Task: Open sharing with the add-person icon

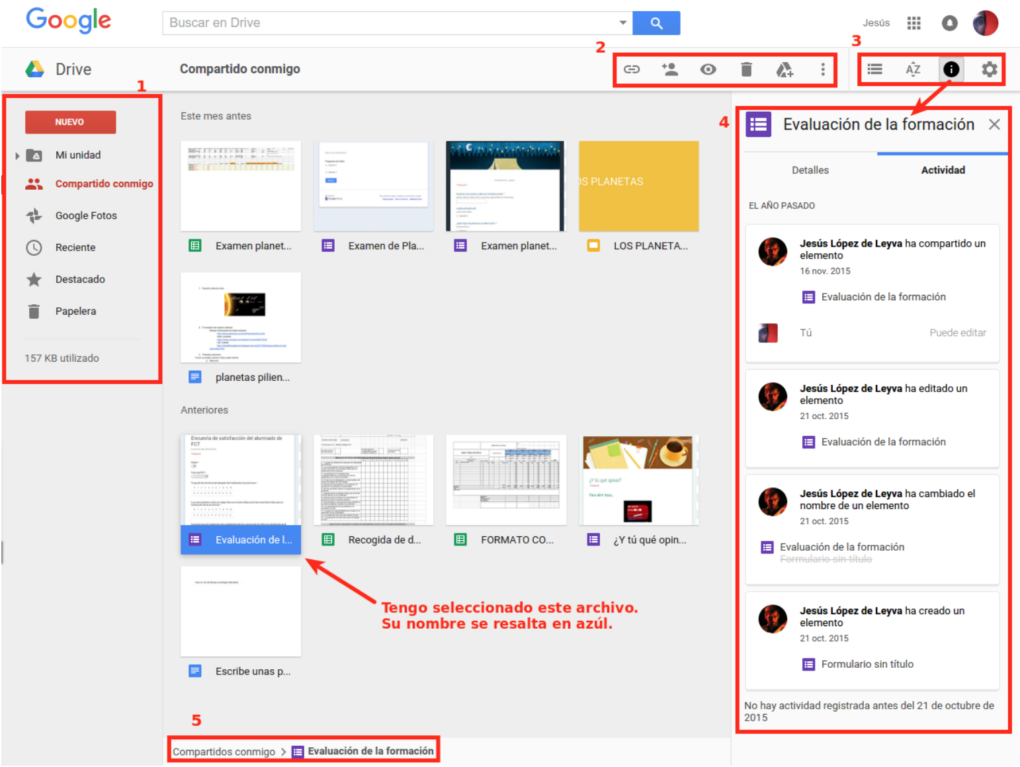Action: point(670,69)
